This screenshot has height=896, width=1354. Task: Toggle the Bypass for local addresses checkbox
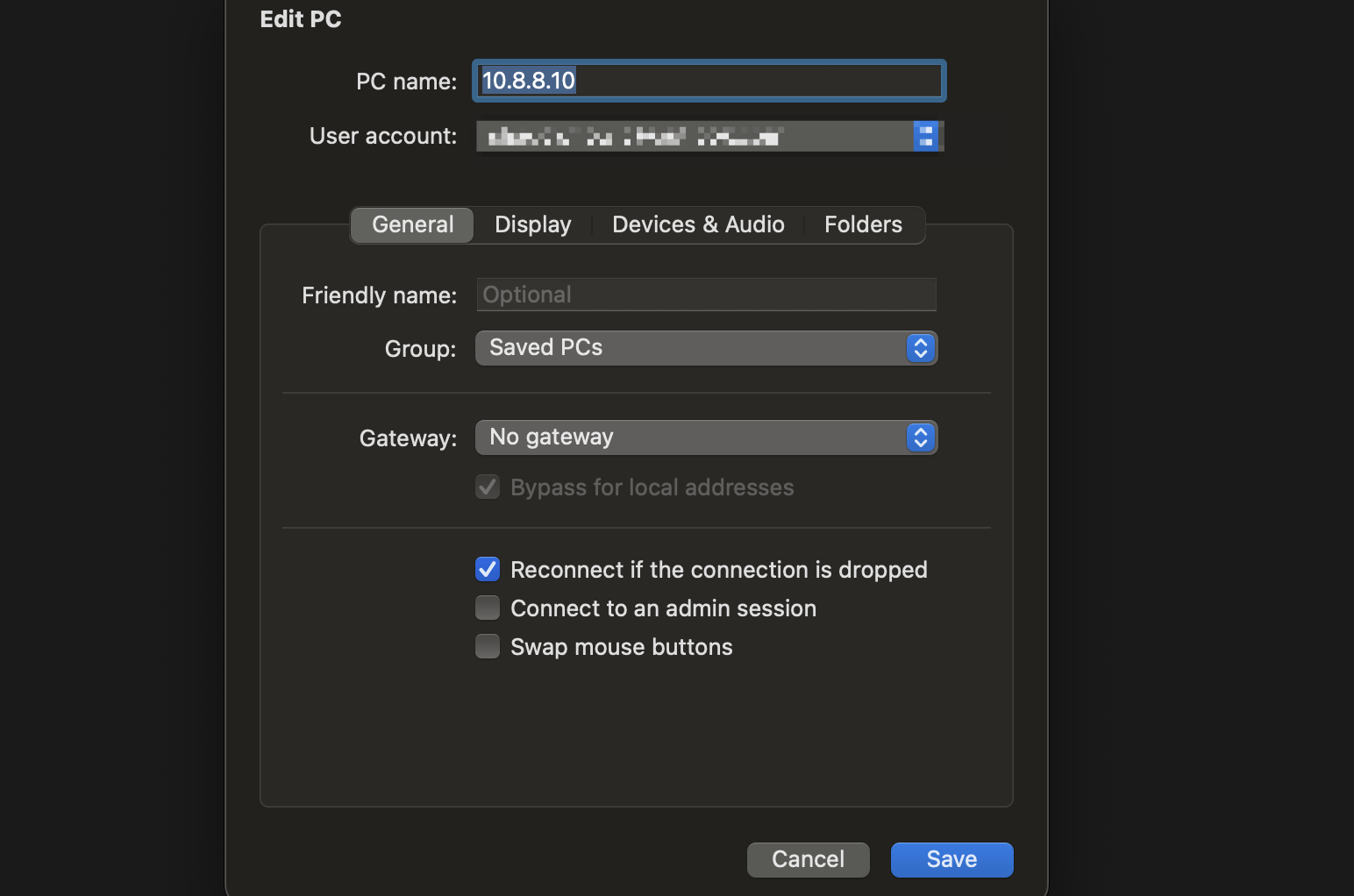click(488, 487)
